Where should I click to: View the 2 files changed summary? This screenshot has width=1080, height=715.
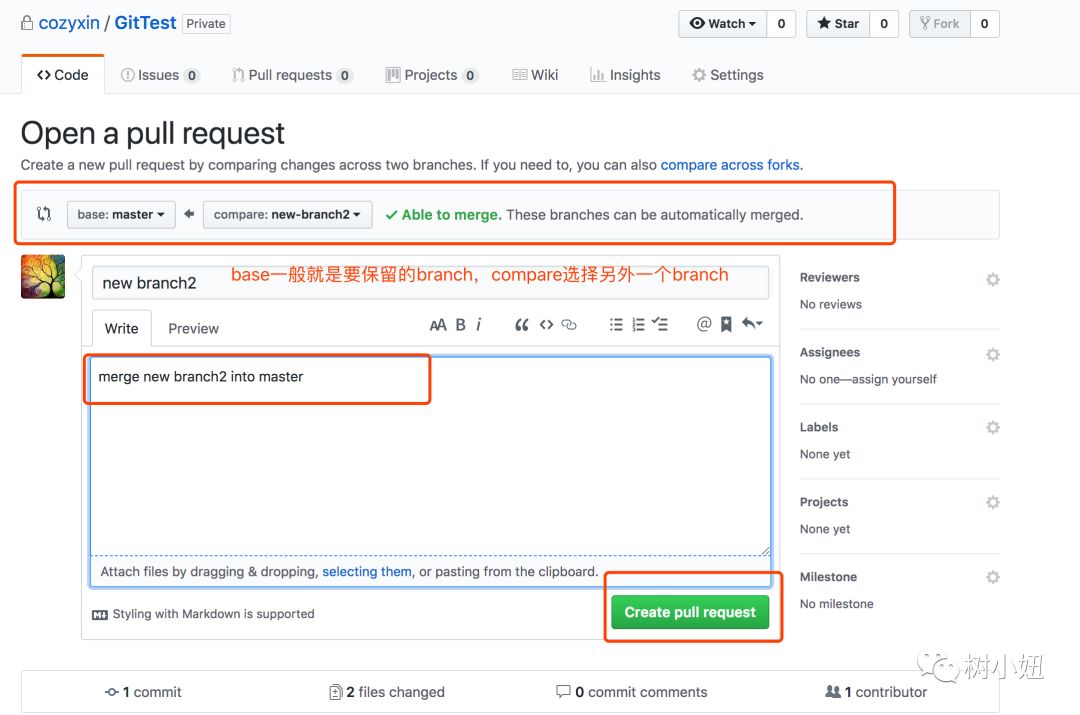tap(387, 692)
